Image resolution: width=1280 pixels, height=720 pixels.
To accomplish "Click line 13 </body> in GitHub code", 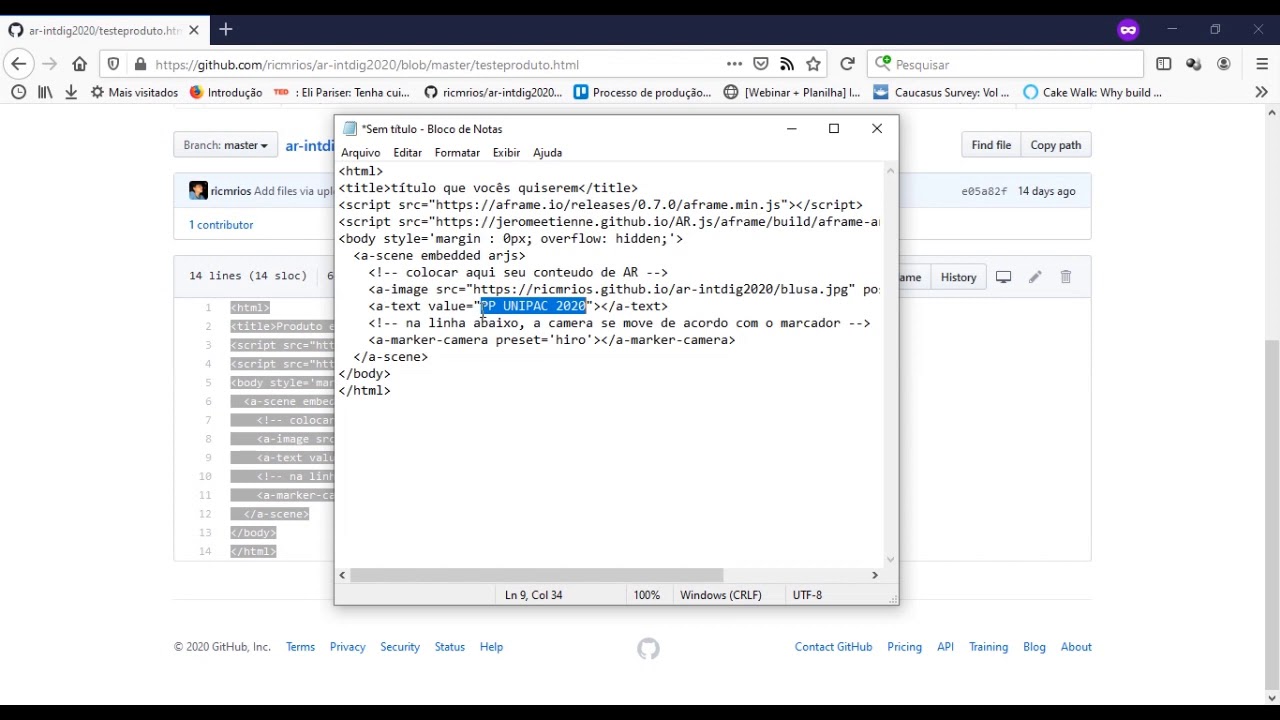I will click(x=253, y=533).
